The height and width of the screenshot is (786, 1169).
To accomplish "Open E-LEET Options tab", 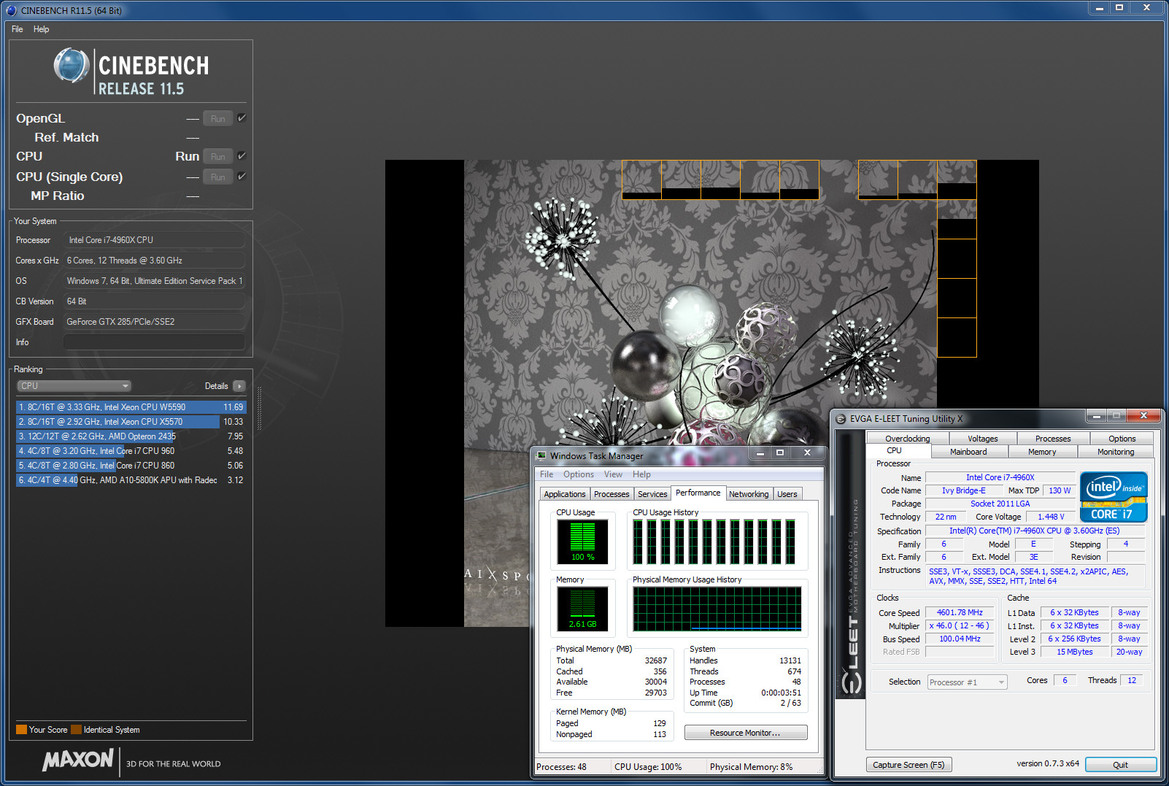I will point(1122,438).
